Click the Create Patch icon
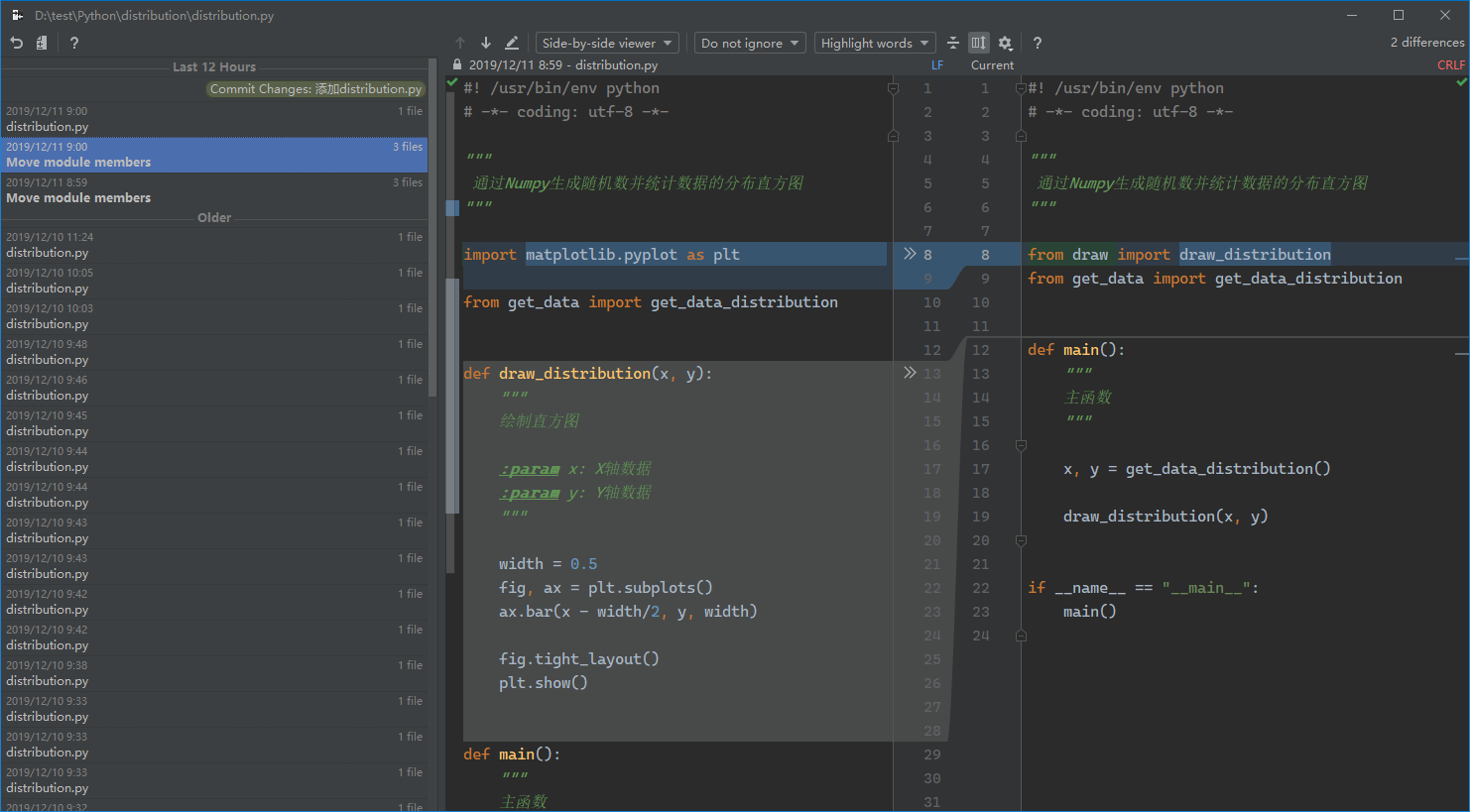This screenshot has width=1470, height=812. [x=42, y=43]
